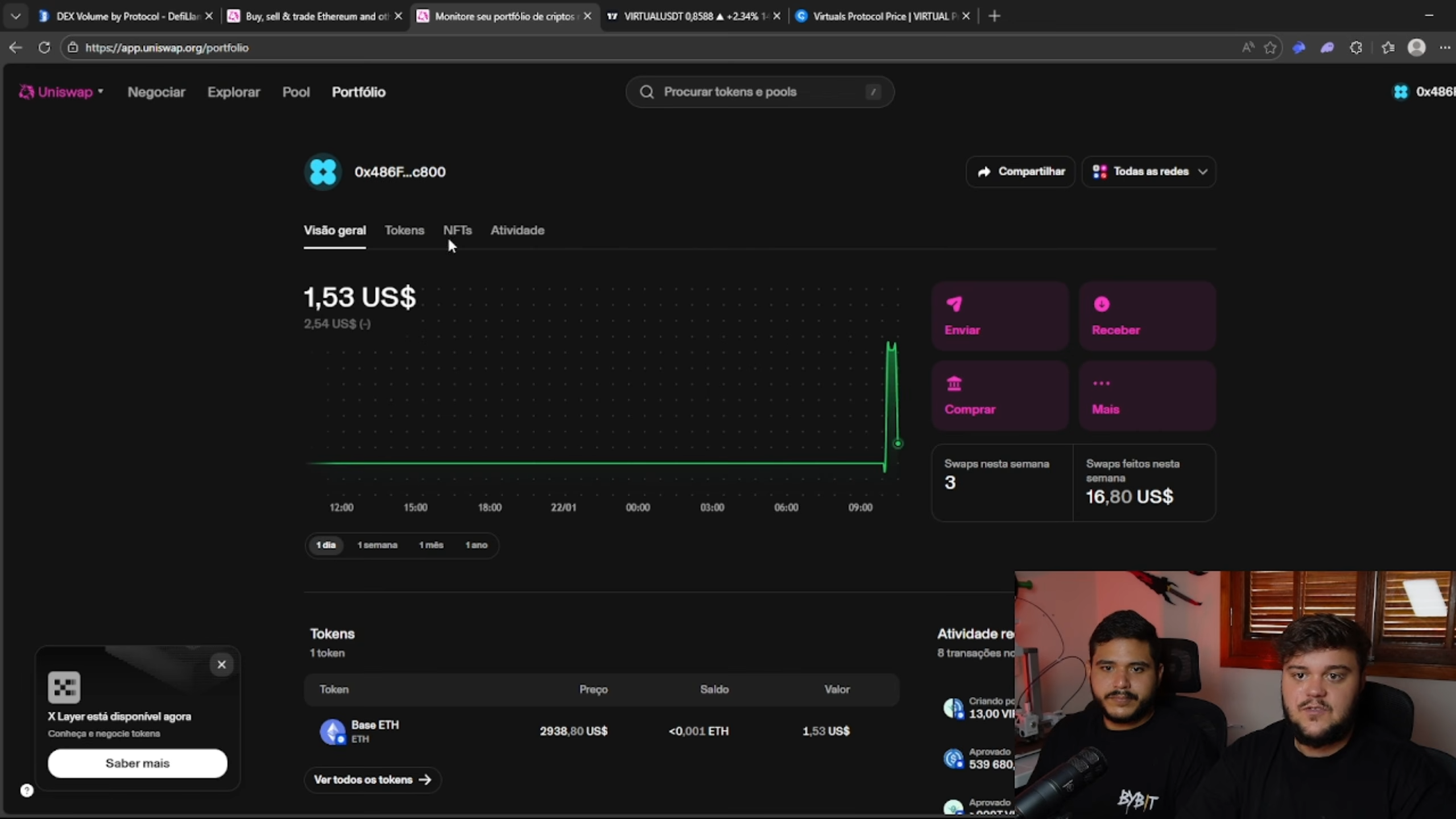Select the 1 semana chart range
1456x819 pixels.
(x=377, y=545)
